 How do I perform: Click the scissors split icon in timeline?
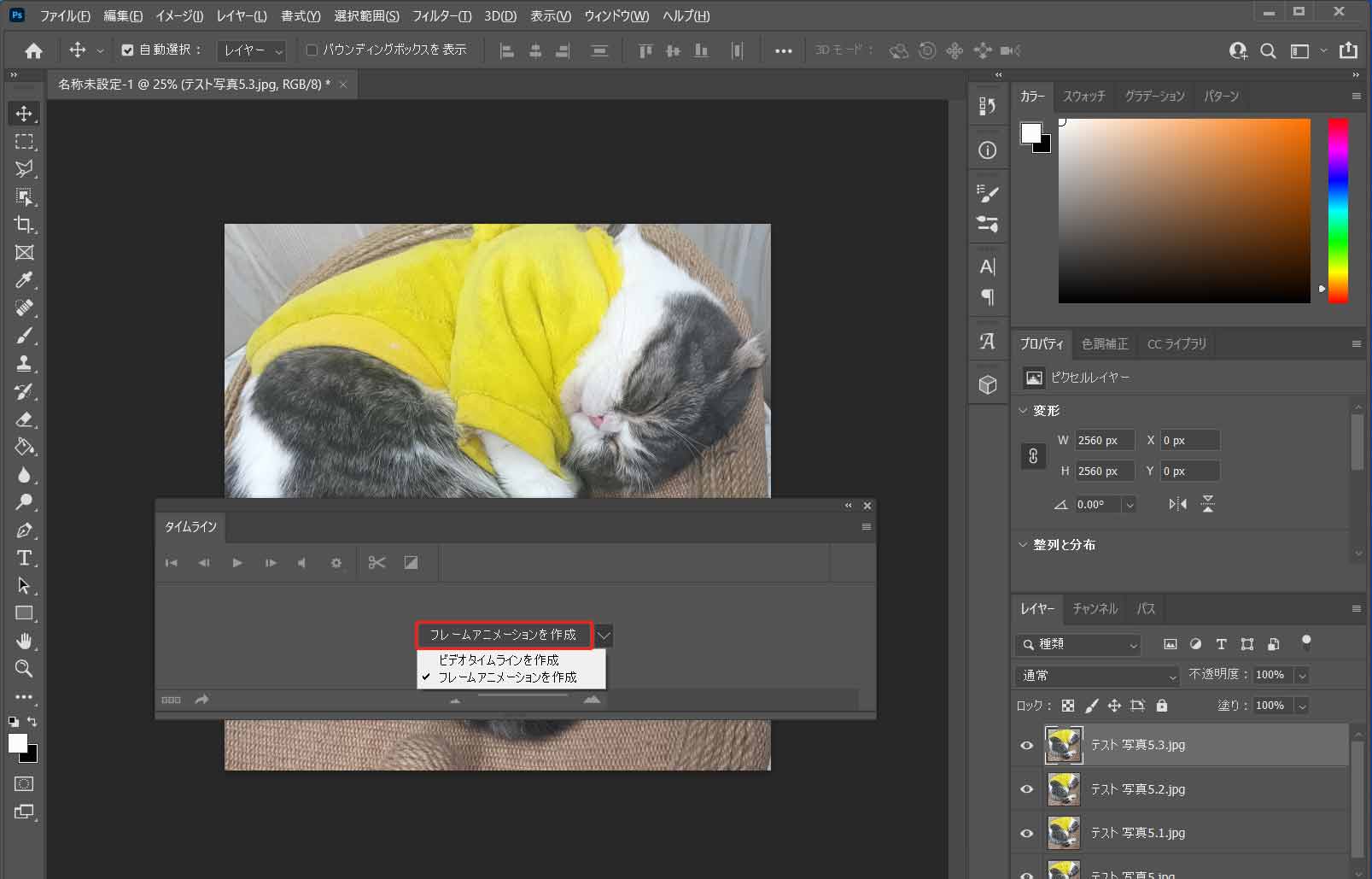377,562
